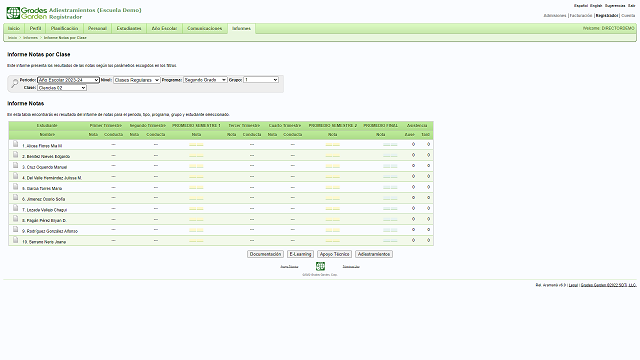Open report document icon for Alicea Flores Mia
Screen dimensions: 640x360
(16, 144)
